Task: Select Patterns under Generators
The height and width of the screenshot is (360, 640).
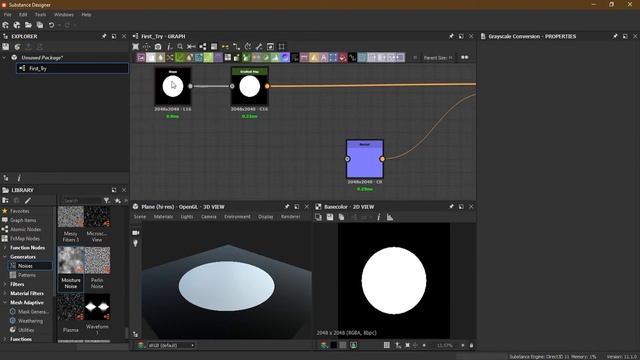Action: point(27,275)
